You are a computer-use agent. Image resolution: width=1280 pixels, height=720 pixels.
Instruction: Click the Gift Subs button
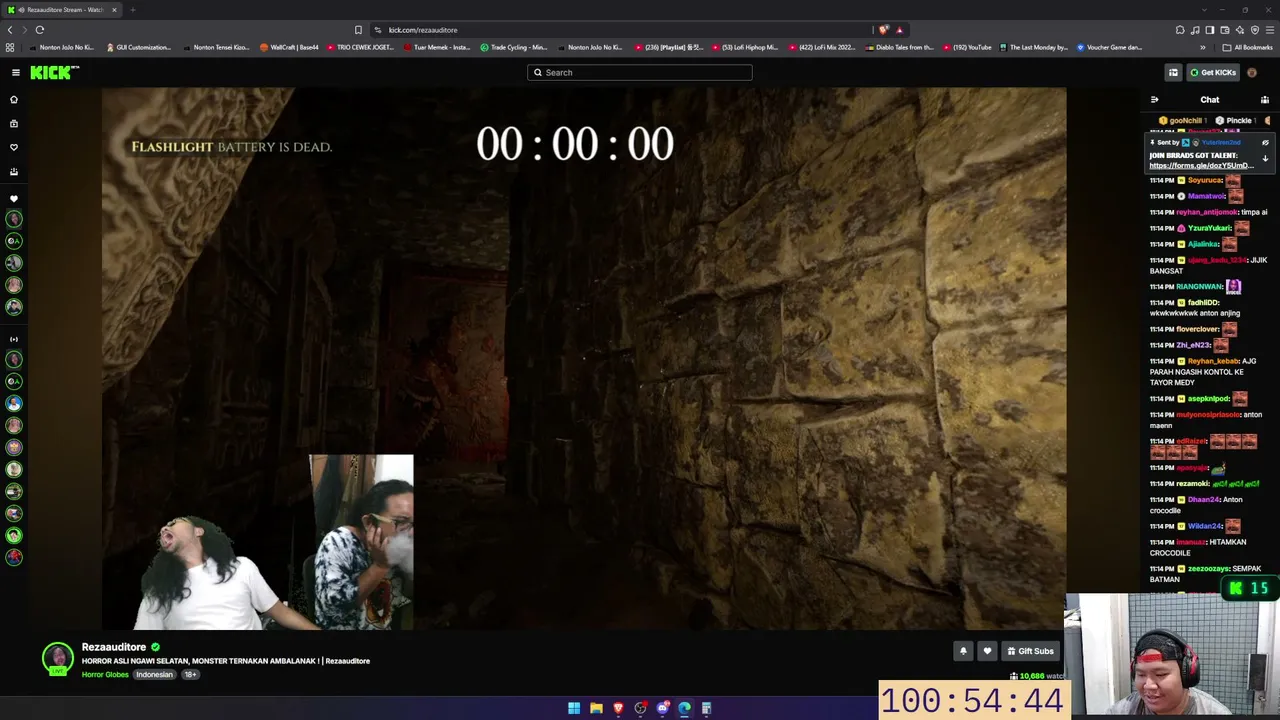point(1030,651)
